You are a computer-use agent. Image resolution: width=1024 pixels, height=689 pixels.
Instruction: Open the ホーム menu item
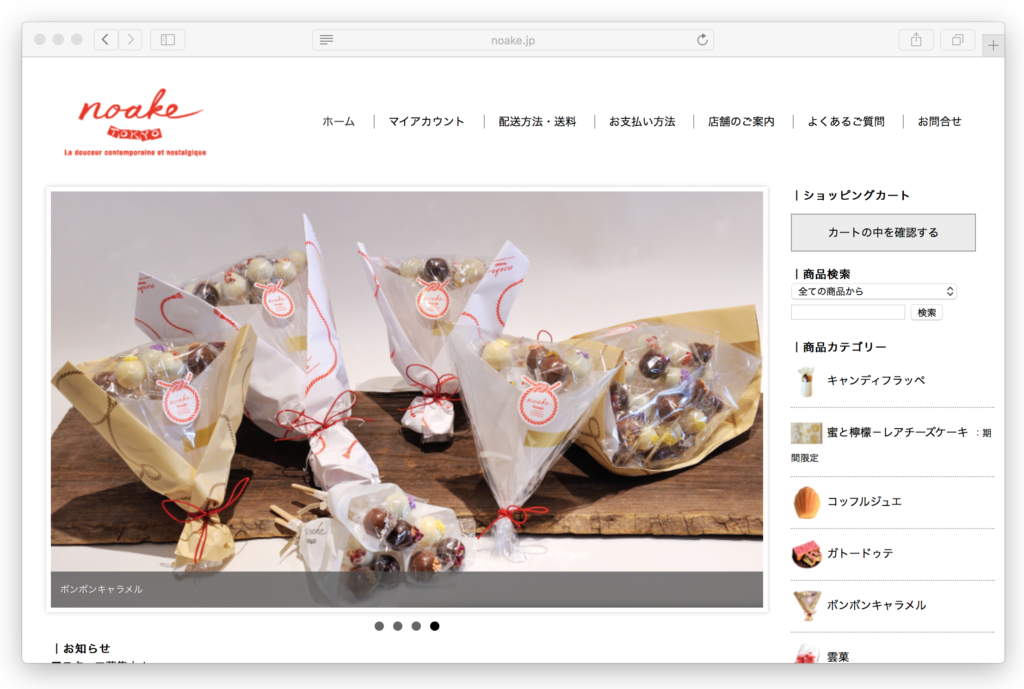pyautogui.click(x=338, y=121)
